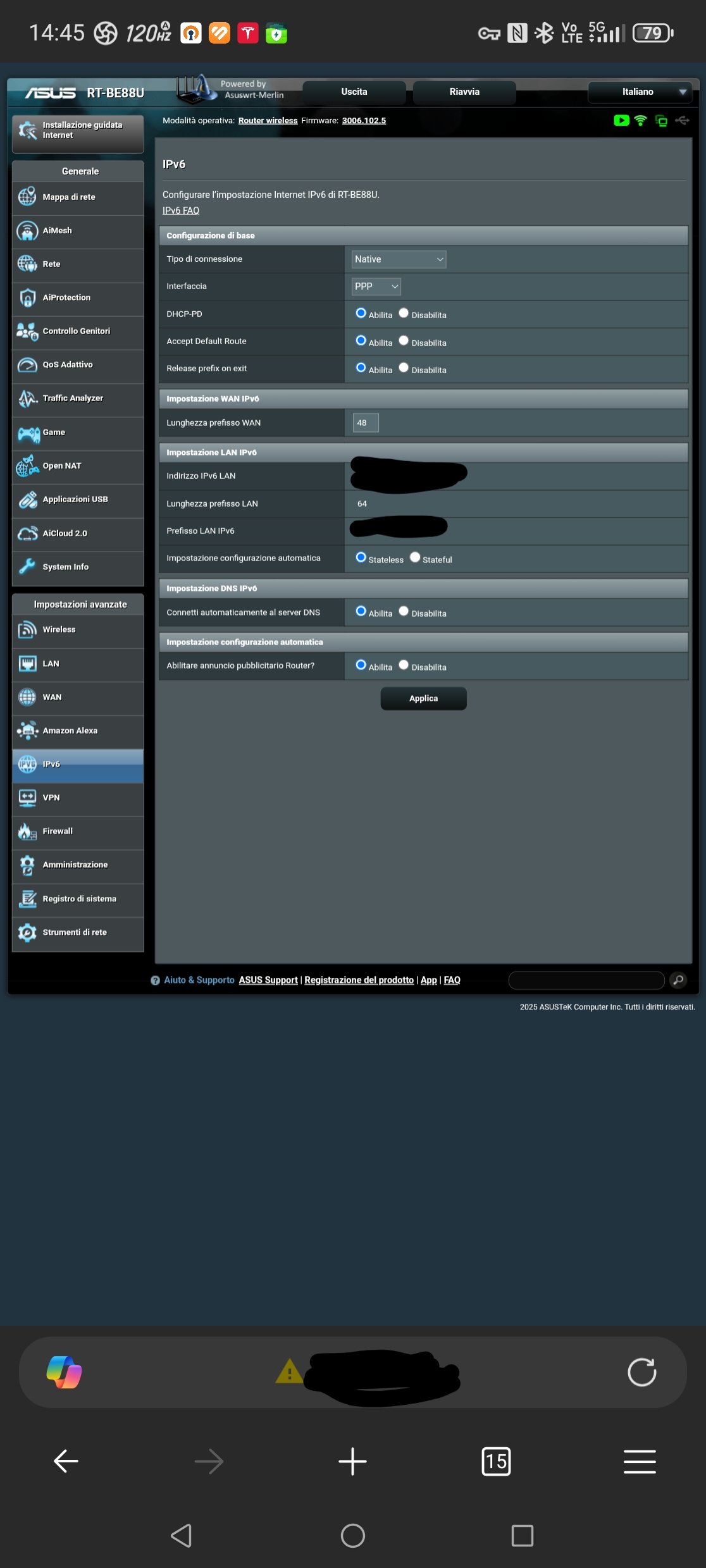This screenshot has width=706, height=1568.
Task: Tap the browser reload icon
Action: (641, 1372)
